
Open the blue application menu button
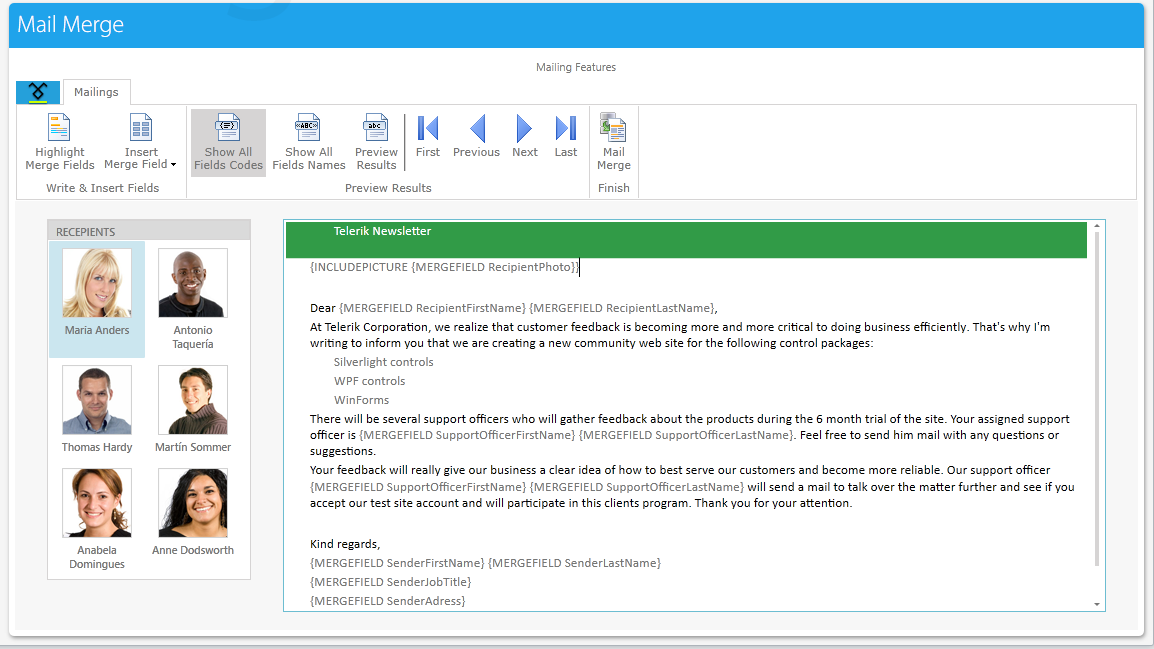click(x=38, y=93)
